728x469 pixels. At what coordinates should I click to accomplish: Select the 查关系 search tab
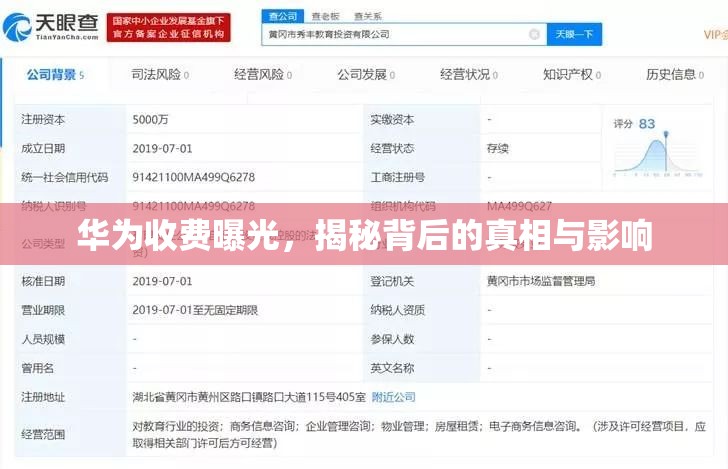(368, 16)
